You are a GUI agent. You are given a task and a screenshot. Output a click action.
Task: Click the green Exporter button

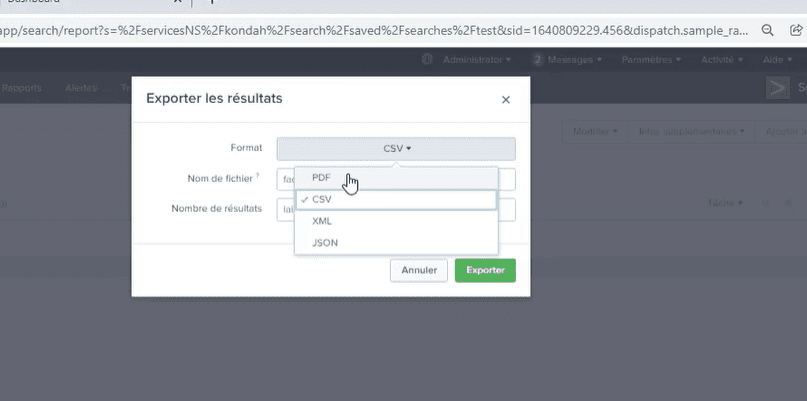pos(485,270)
